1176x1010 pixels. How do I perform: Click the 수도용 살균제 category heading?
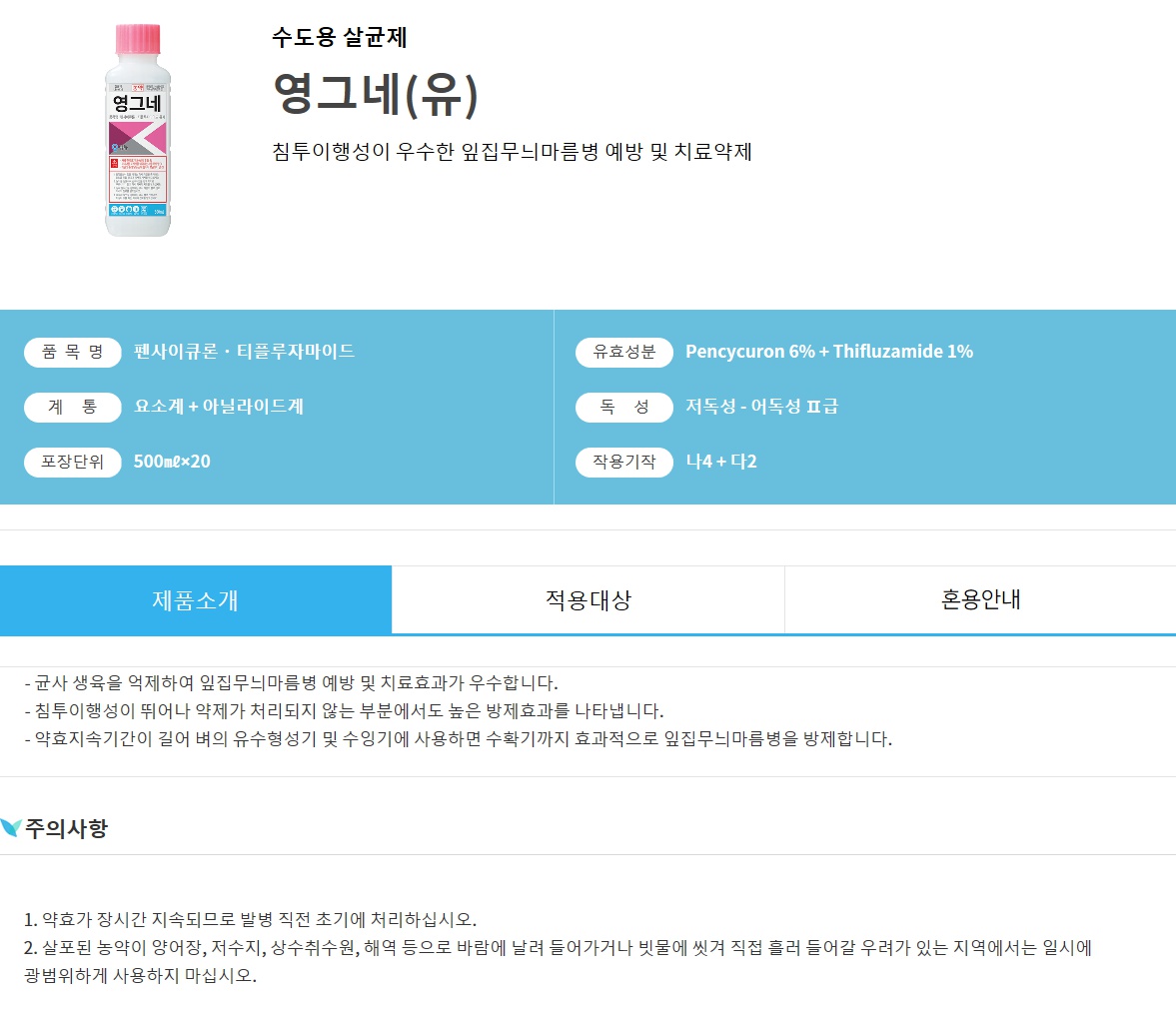[339, 37]
